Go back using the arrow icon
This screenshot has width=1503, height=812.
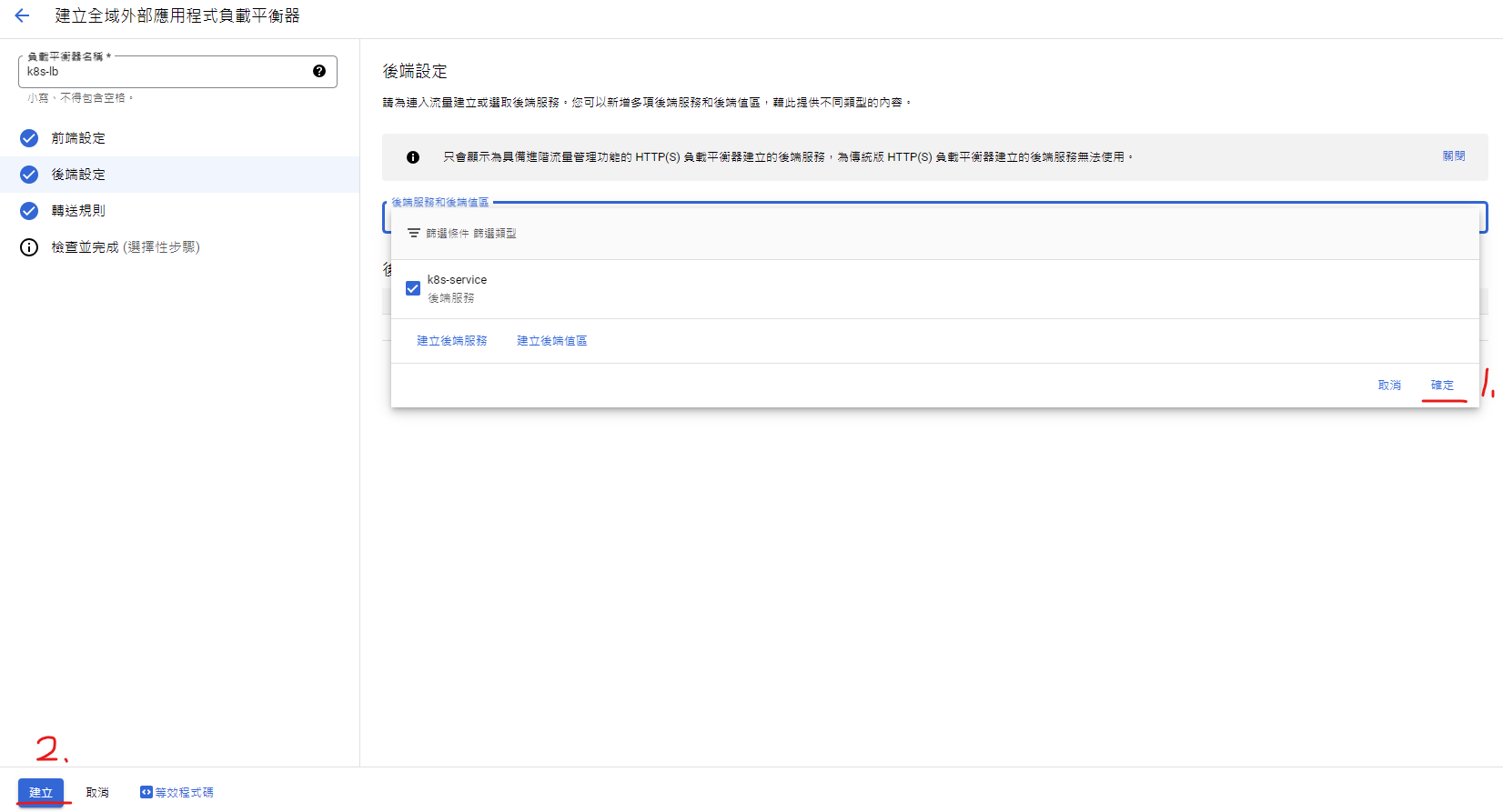point(22,15)
